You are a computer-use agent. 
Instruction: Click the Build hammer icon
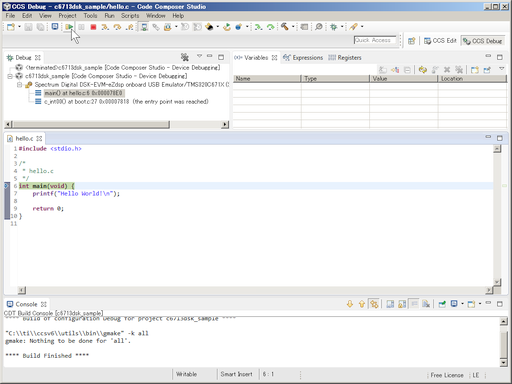click(284, 27)
